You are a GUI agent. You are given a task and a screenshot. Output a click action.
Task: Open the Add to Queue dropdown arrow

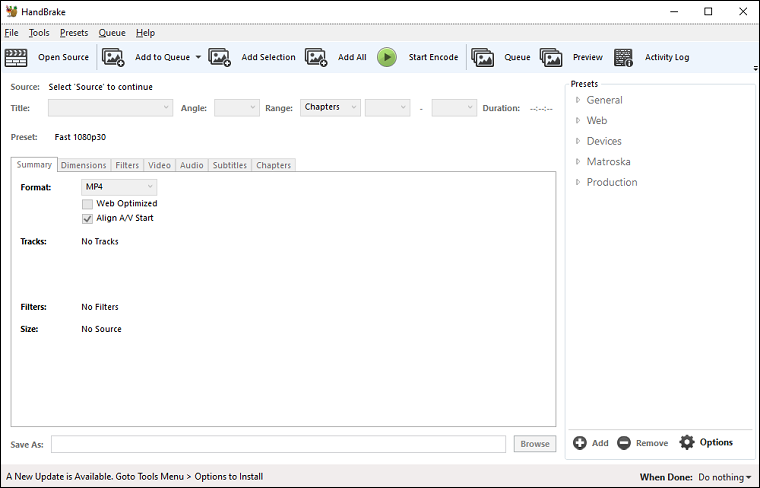(x=198, y=57)
